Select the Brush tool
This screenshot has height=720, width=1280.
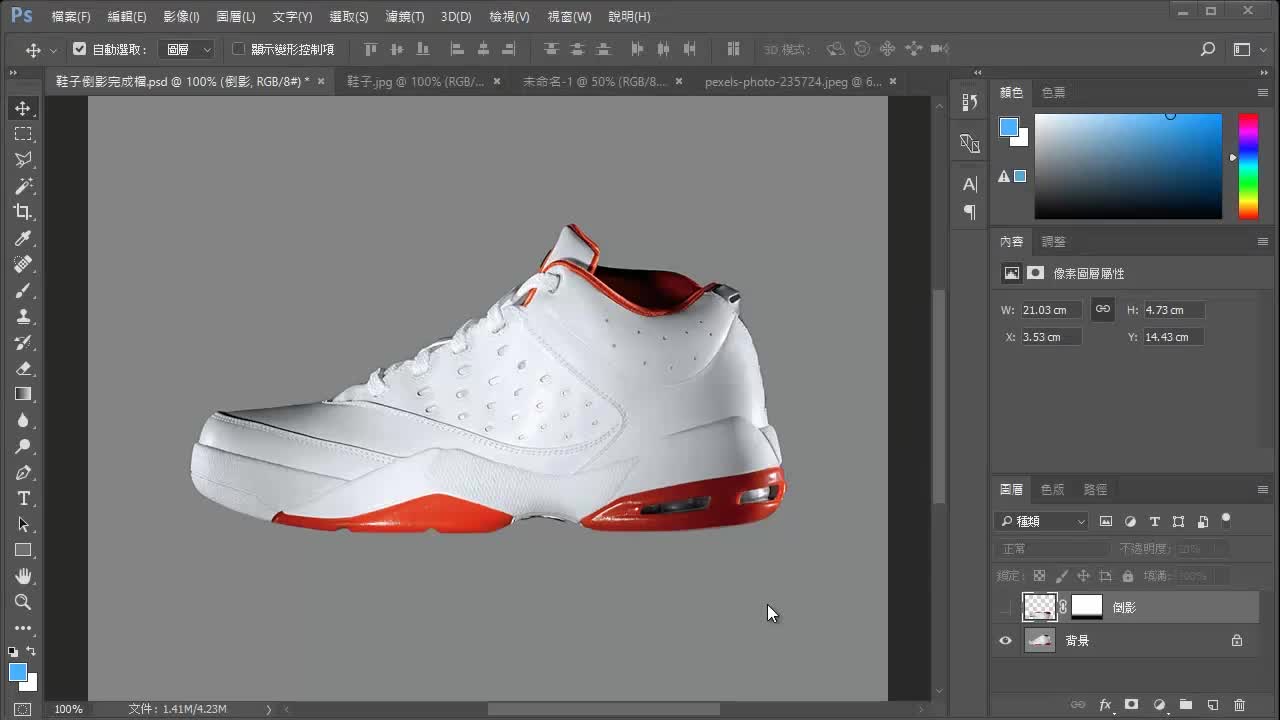pos(23,290)
